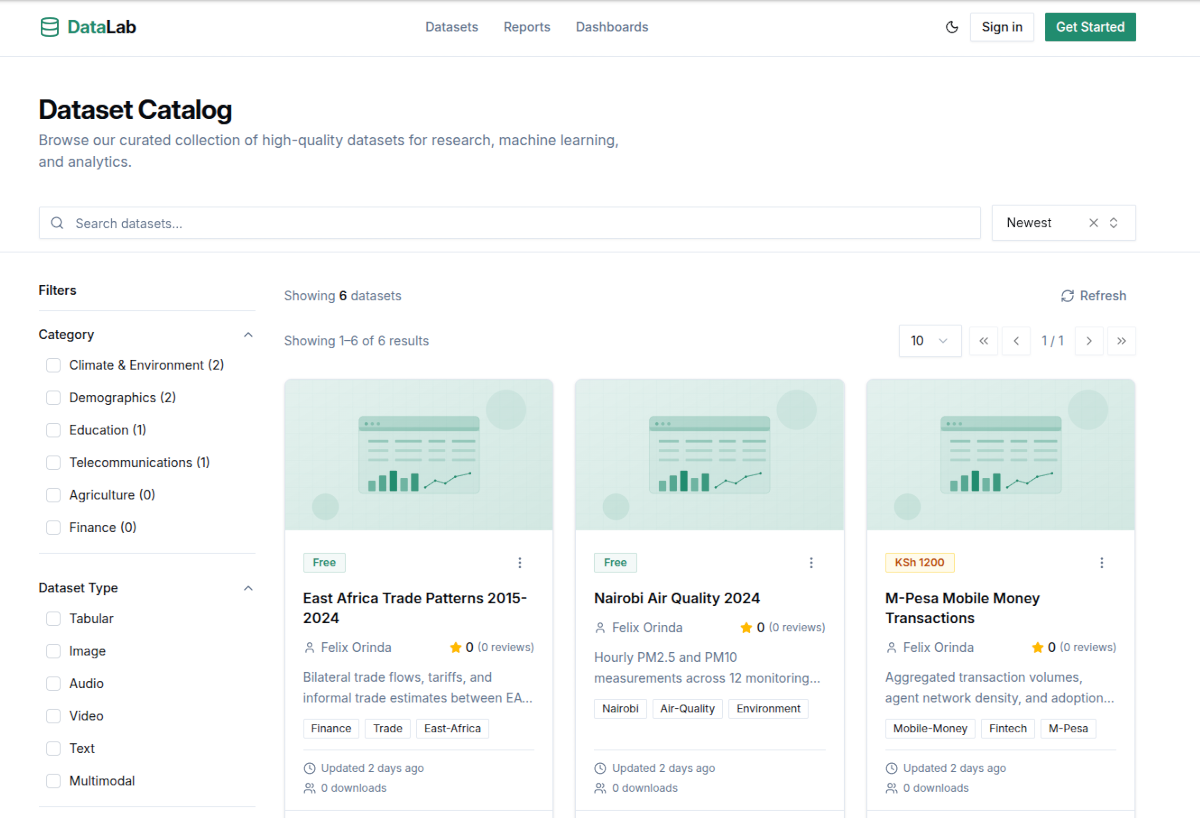The width and height of the screenshot is (1200, 818).
Task: Click the DataLab database logo icon
Action: click(x=49, y=27)
